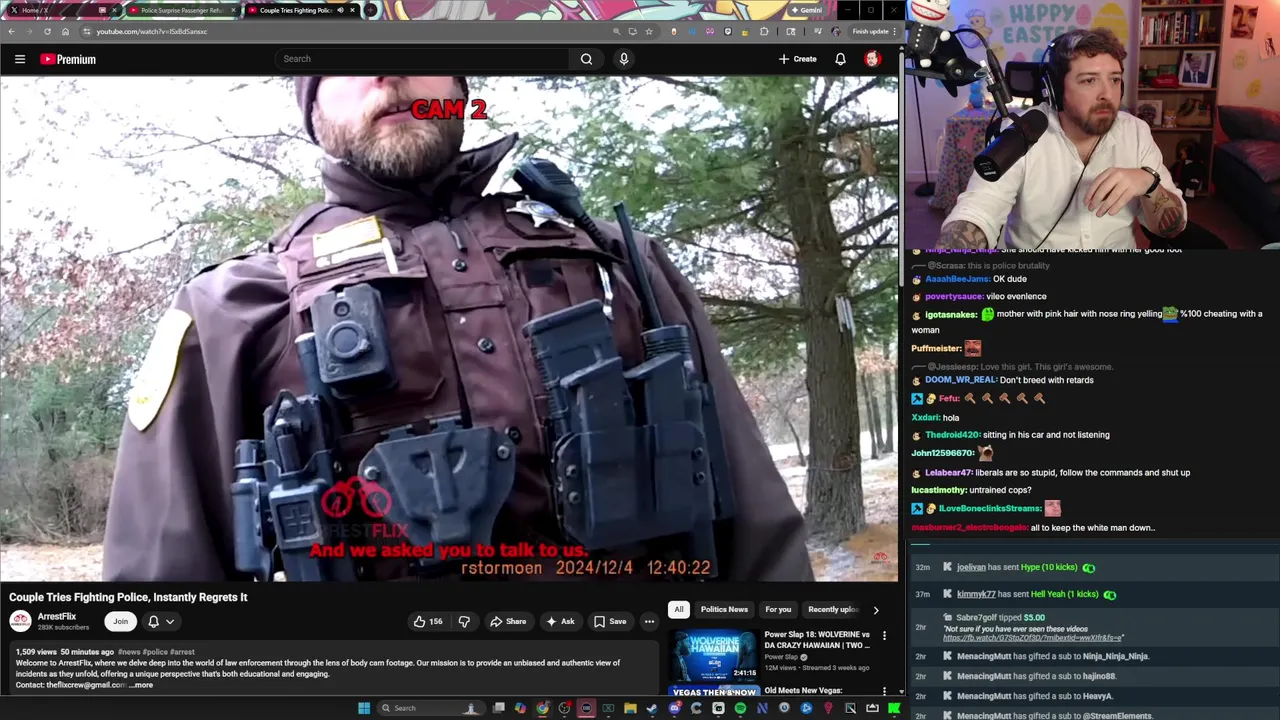Select the Recently uploaded filter chip
This screenshot has width=1280, height=720.
(x=832, y=609)
